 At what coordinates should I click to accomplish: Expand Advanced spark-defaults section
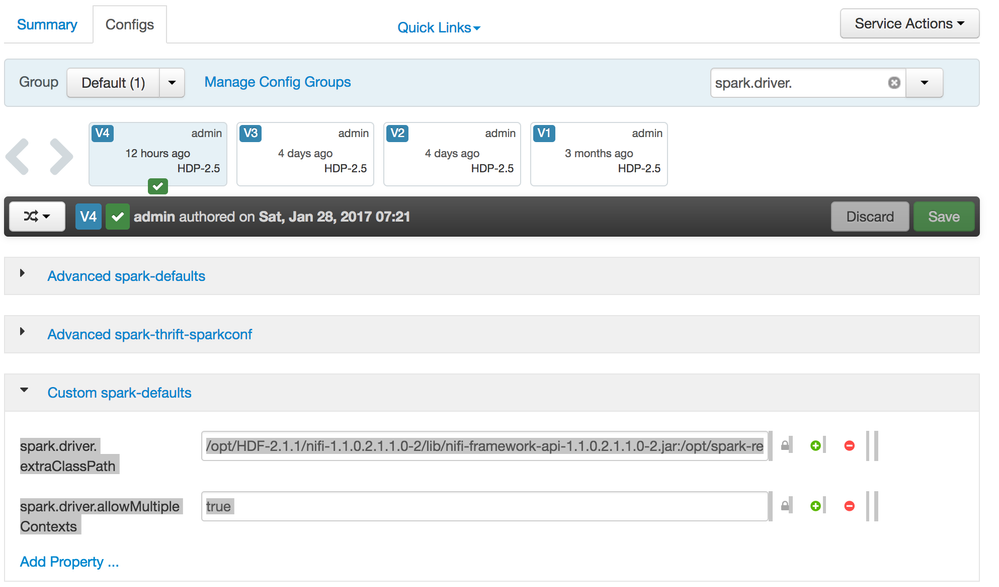pyautogui.click(x=126, y=276)
